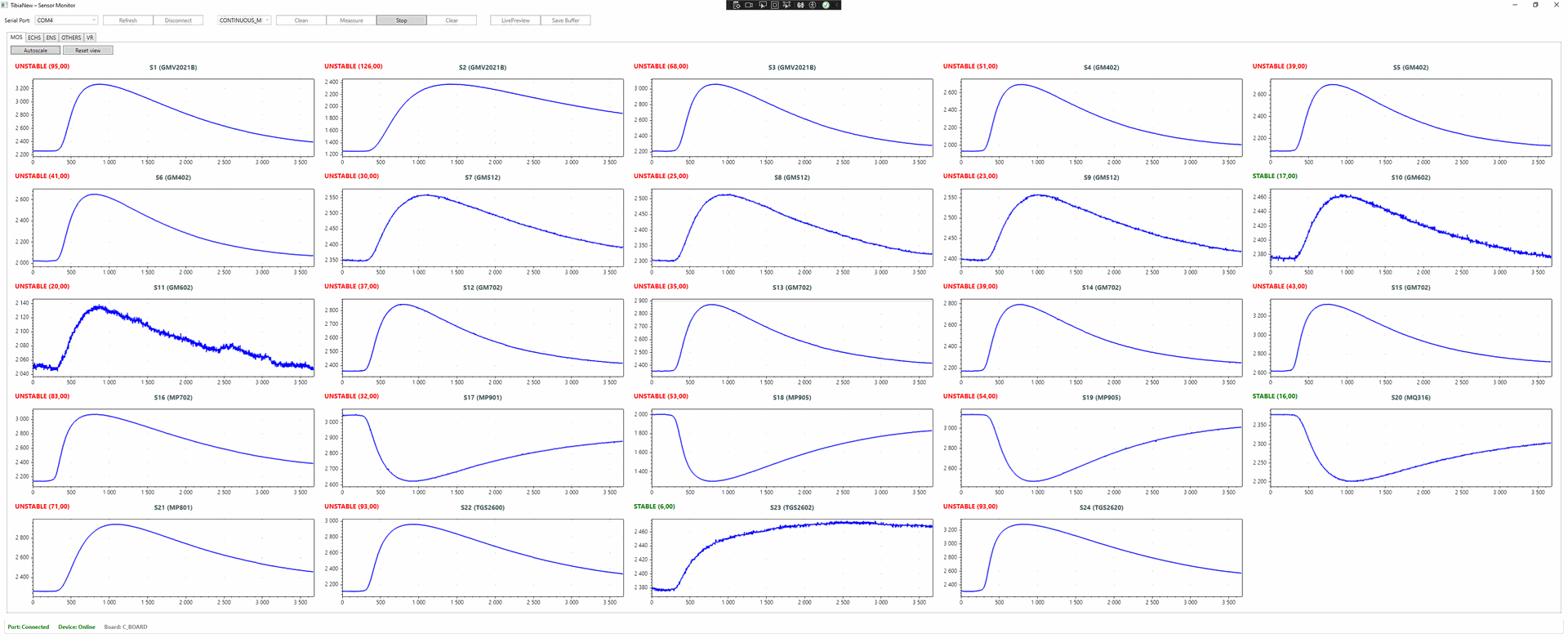Viewport: 1568px width, 638px height.
Task: Click the Autoscale button
Action: pos(35,51)
